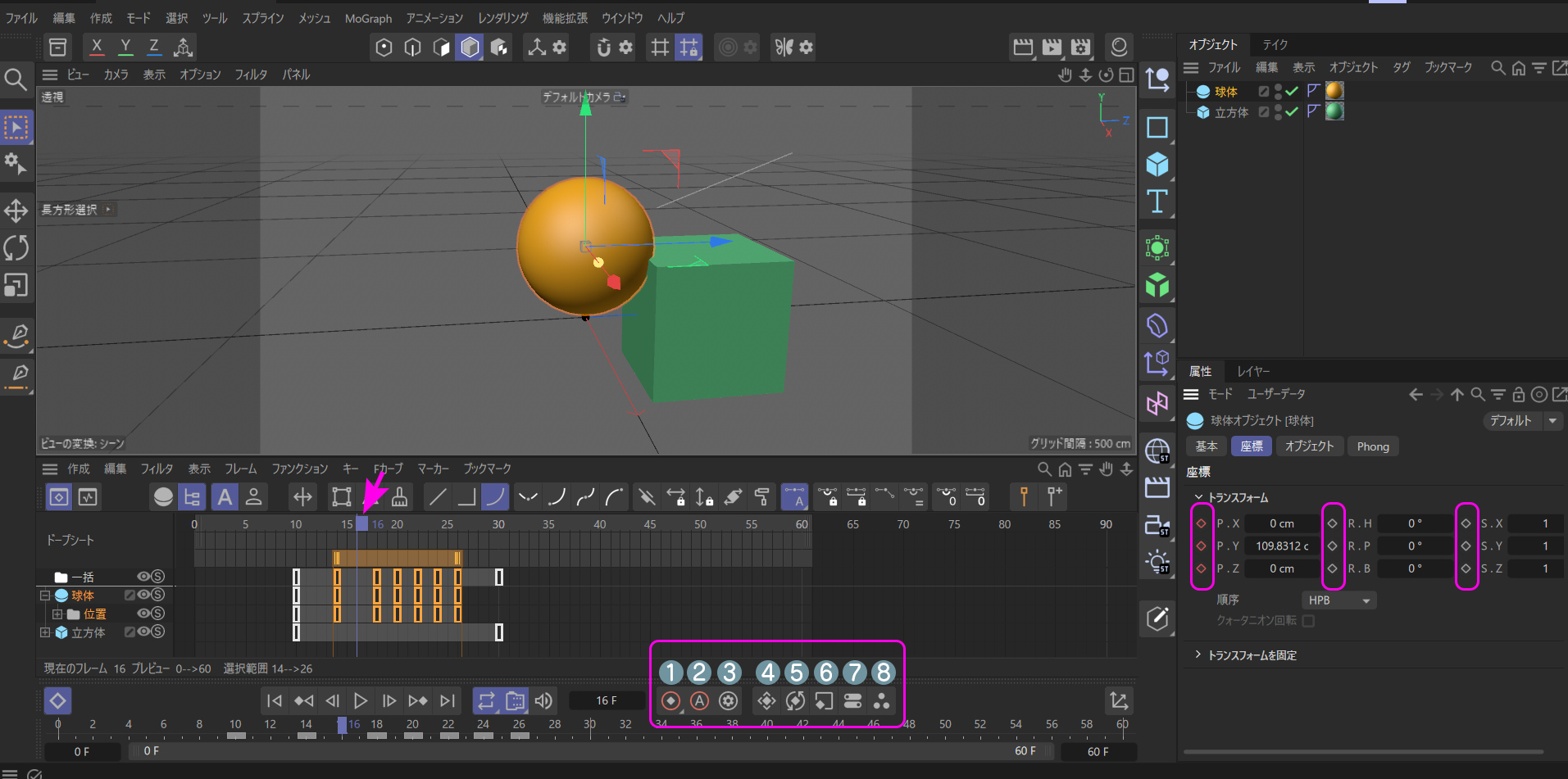Click the record active objects button

click(670, 701)
